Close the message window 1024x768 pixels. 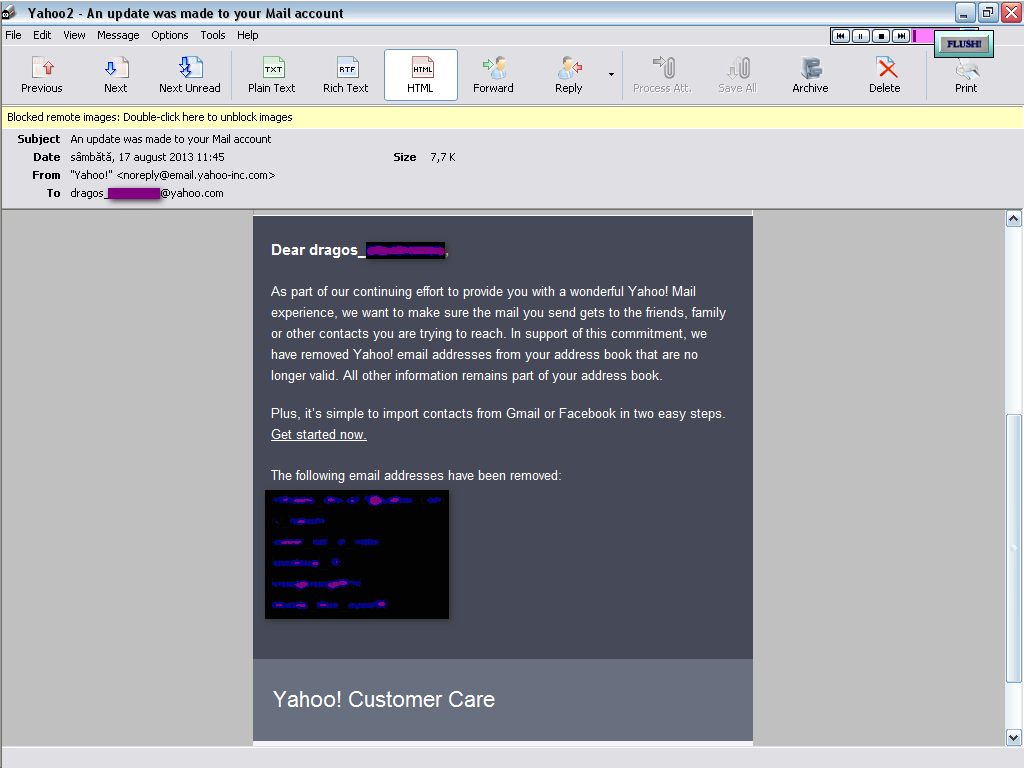pyautogui.click(x=1011, y=12)
